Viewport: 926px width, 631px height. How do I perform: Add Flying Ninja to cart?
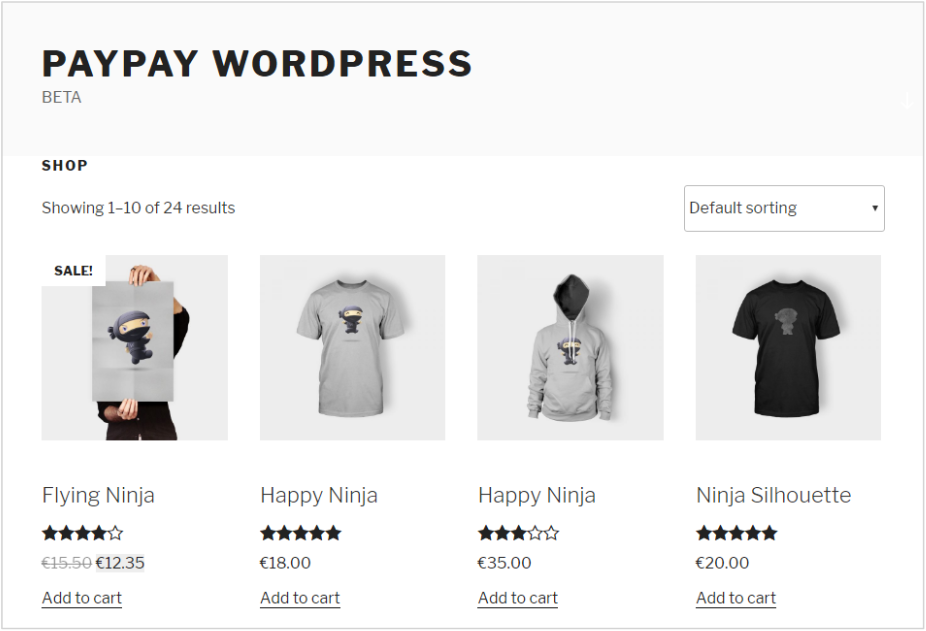pos(82,598)
